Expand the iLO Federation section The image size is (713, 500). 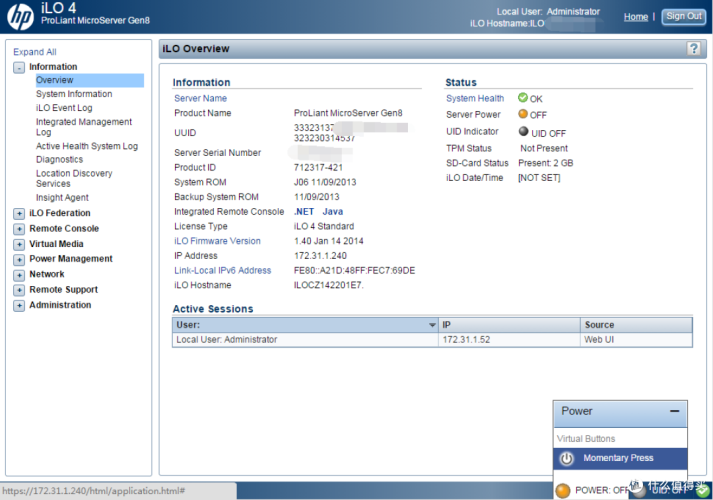[x=19, y=214]
